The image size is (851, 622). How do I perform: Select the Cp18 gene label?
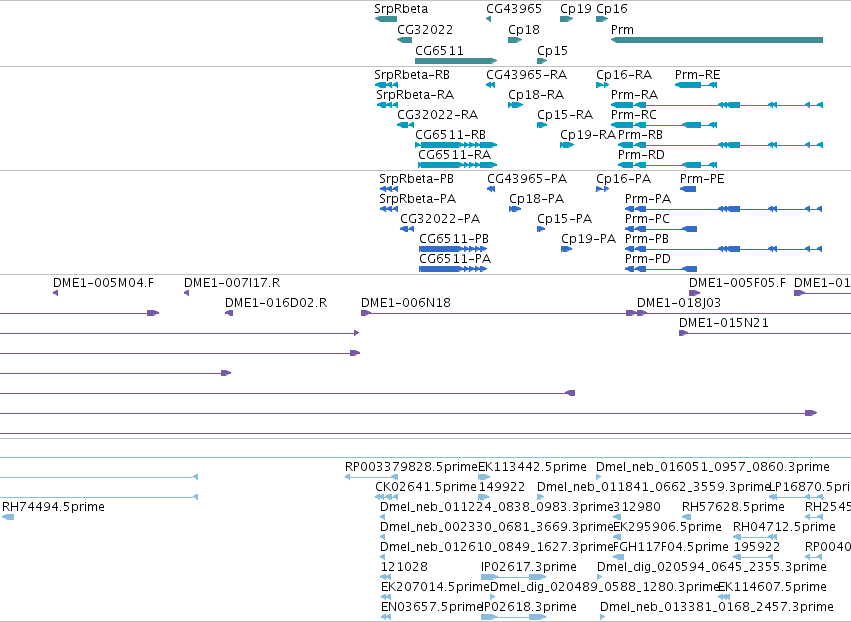click(x=524, y=30)
